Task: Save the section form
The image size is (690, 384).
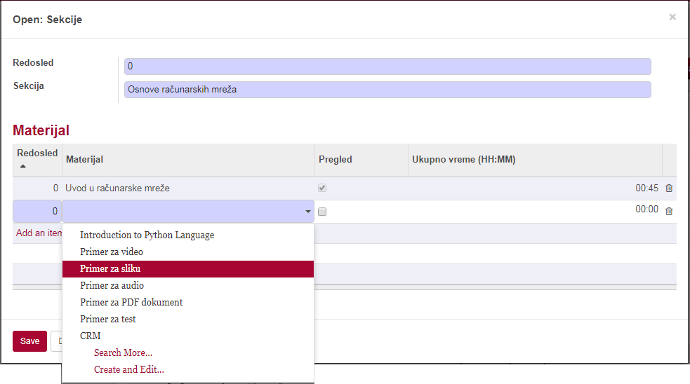Action: [29, 341]
